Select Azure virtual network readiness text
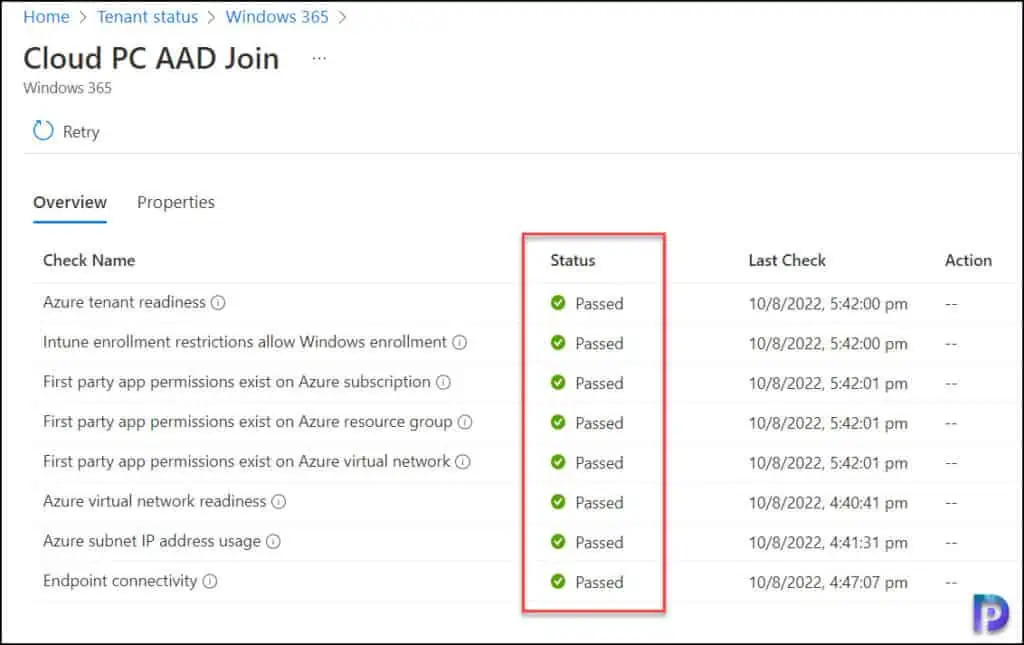Image resolution: width=1024 pixels, height=645 pixels. (155, 501)
